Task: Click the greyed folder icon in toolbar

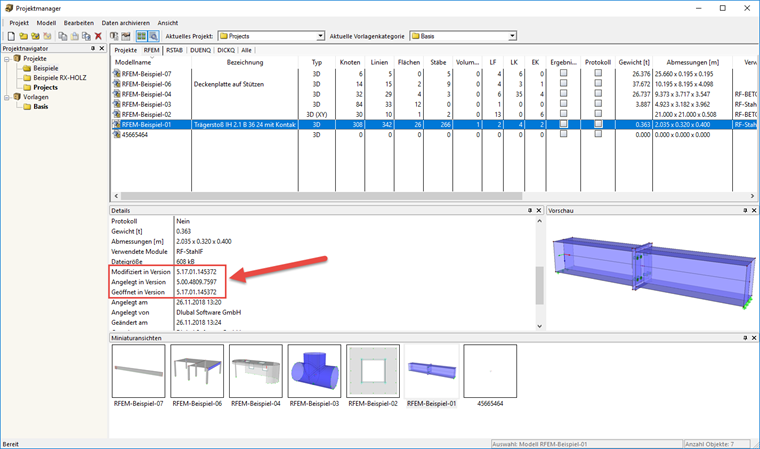Action: click(x=47, y=36)
